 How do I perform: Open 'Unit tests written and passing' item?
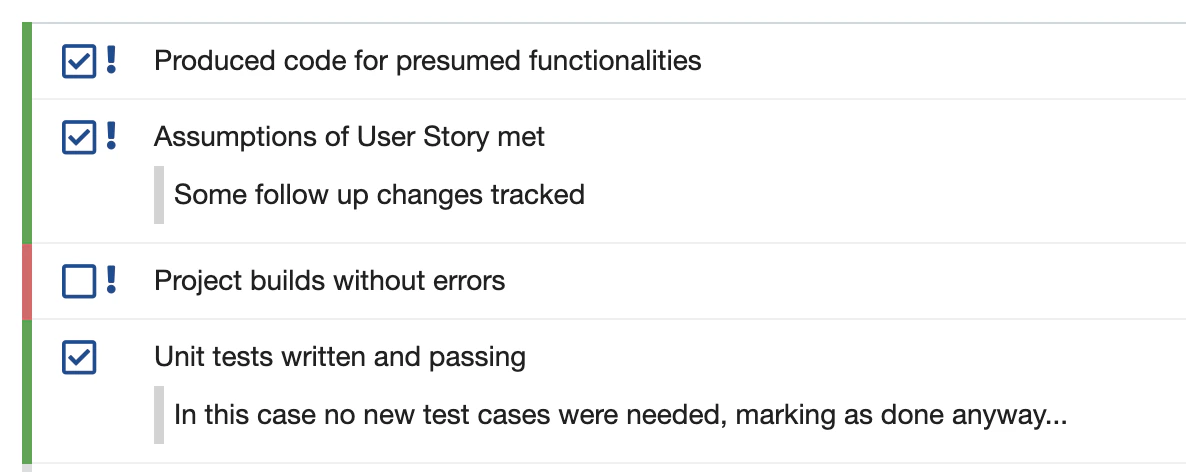[x=339, y=356]
